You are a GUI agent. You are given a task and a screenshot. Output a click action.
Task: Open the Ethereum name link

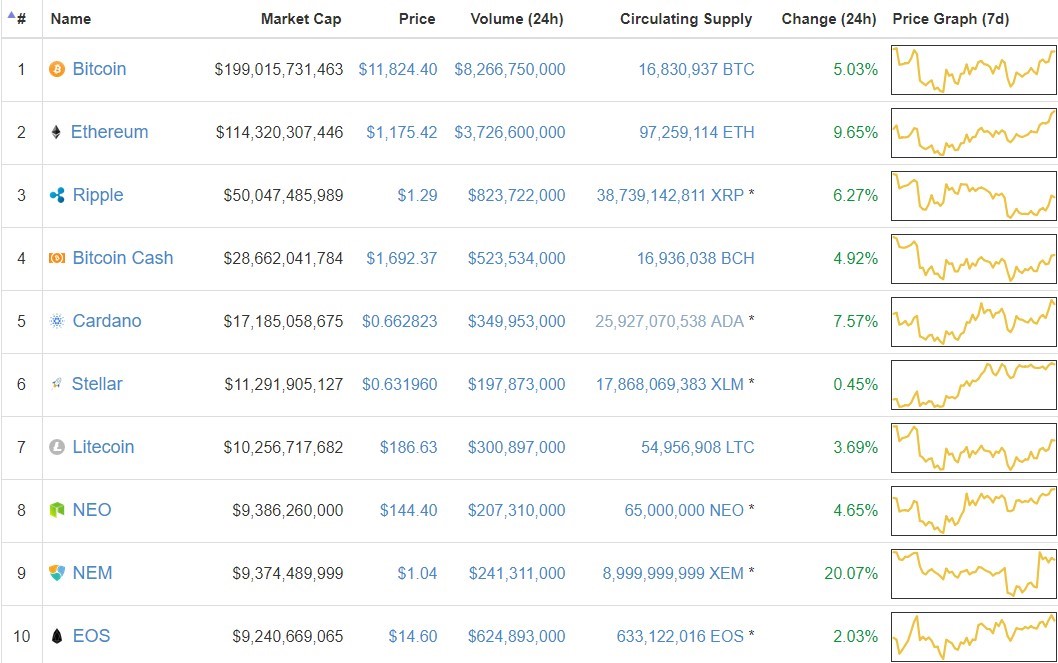(x=109, y=132)
